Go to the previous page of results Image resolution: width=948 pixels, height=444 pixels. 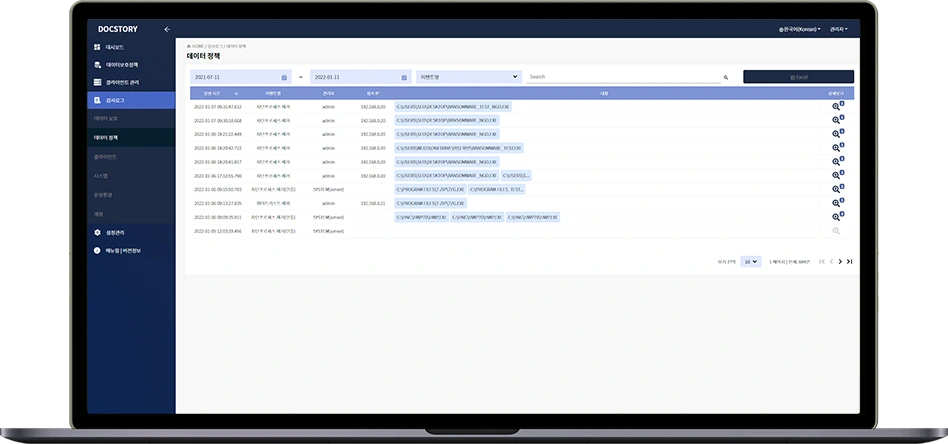[831, 261]
